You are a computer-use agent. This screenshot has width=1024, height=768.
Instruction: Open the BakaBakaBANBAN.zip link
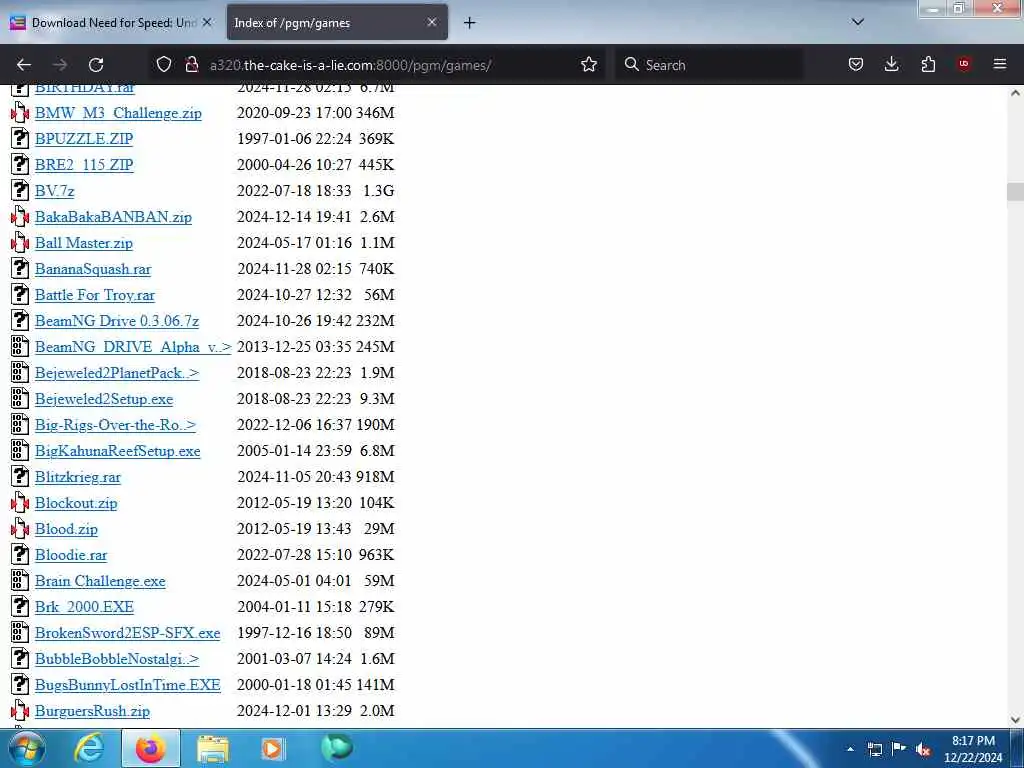coord(113,217)
